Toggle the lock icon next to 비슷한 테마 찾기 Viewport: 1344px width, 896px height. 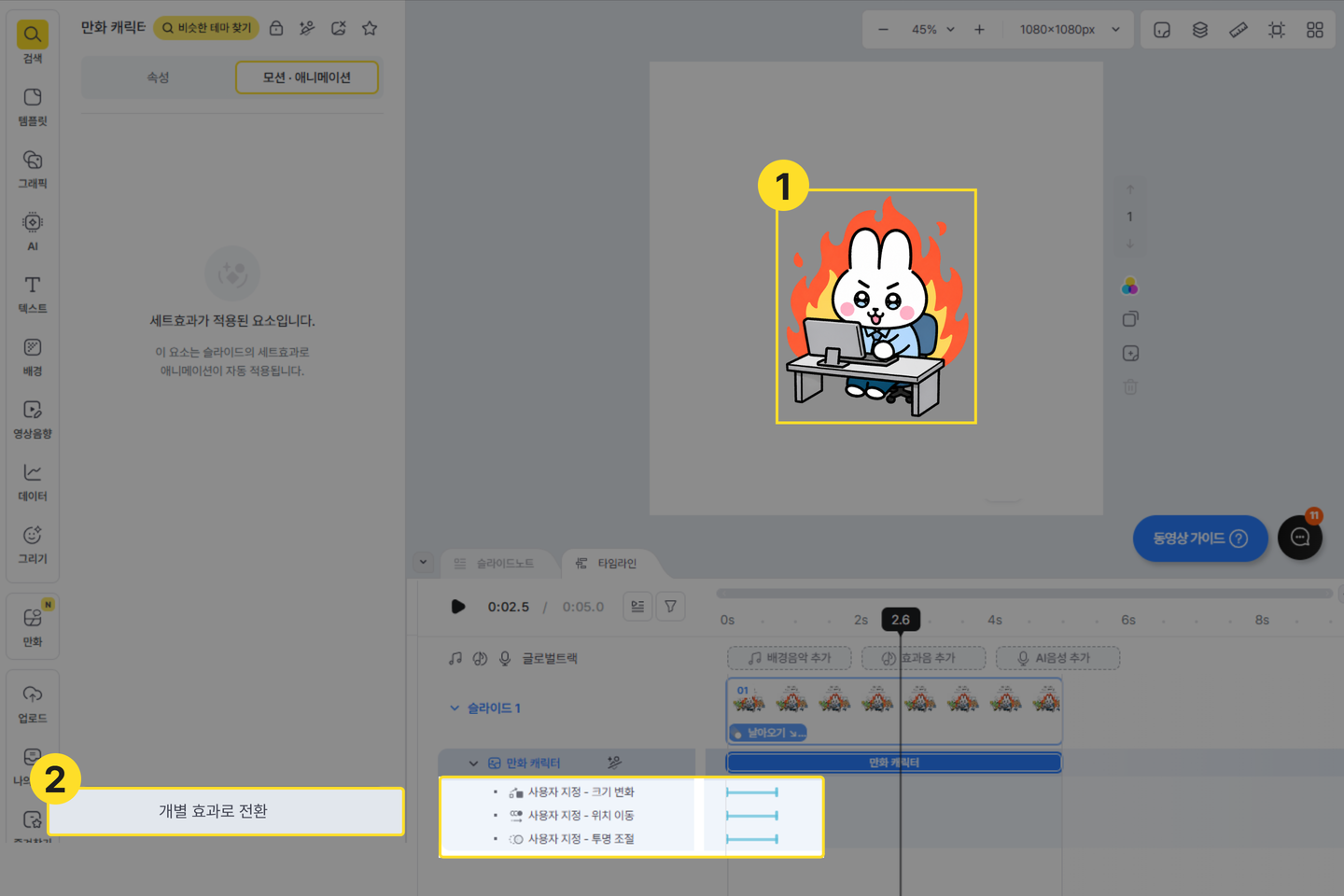coord(276,28)
